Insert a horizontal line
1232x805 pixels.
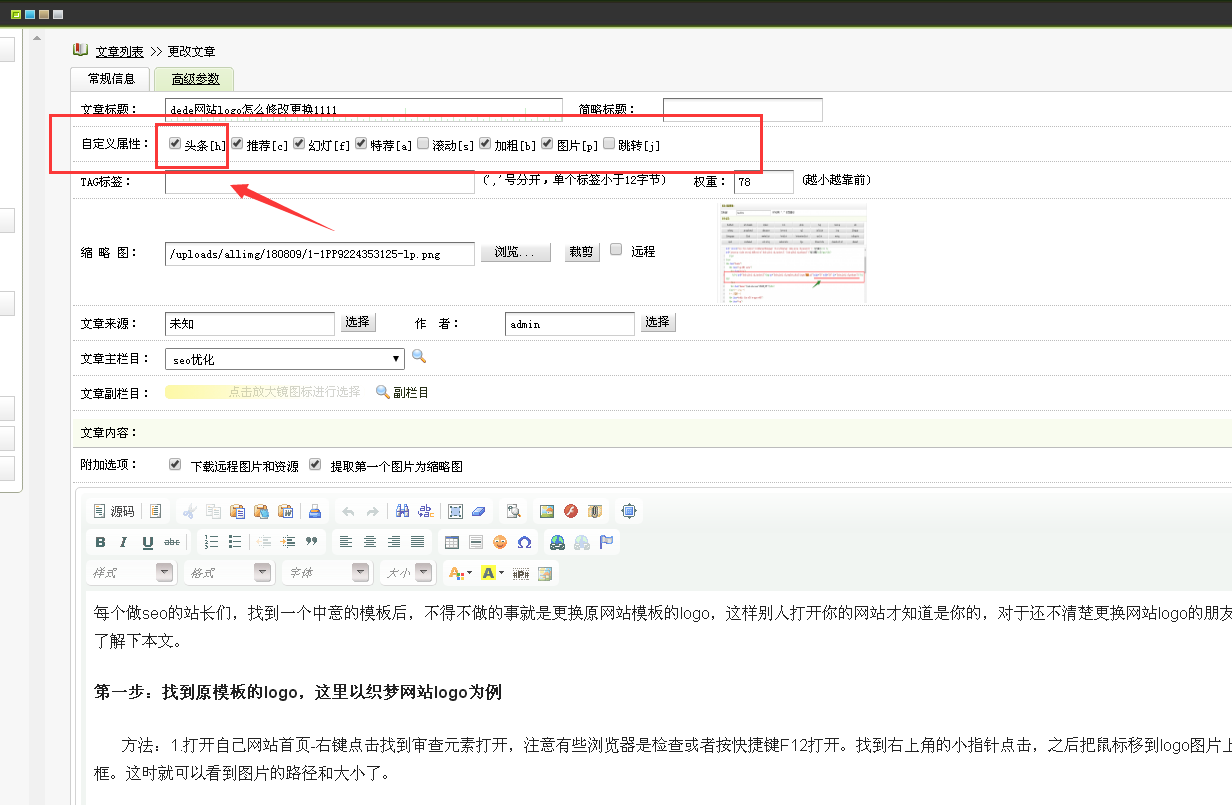pyautogui.click(x=476, y=542)
